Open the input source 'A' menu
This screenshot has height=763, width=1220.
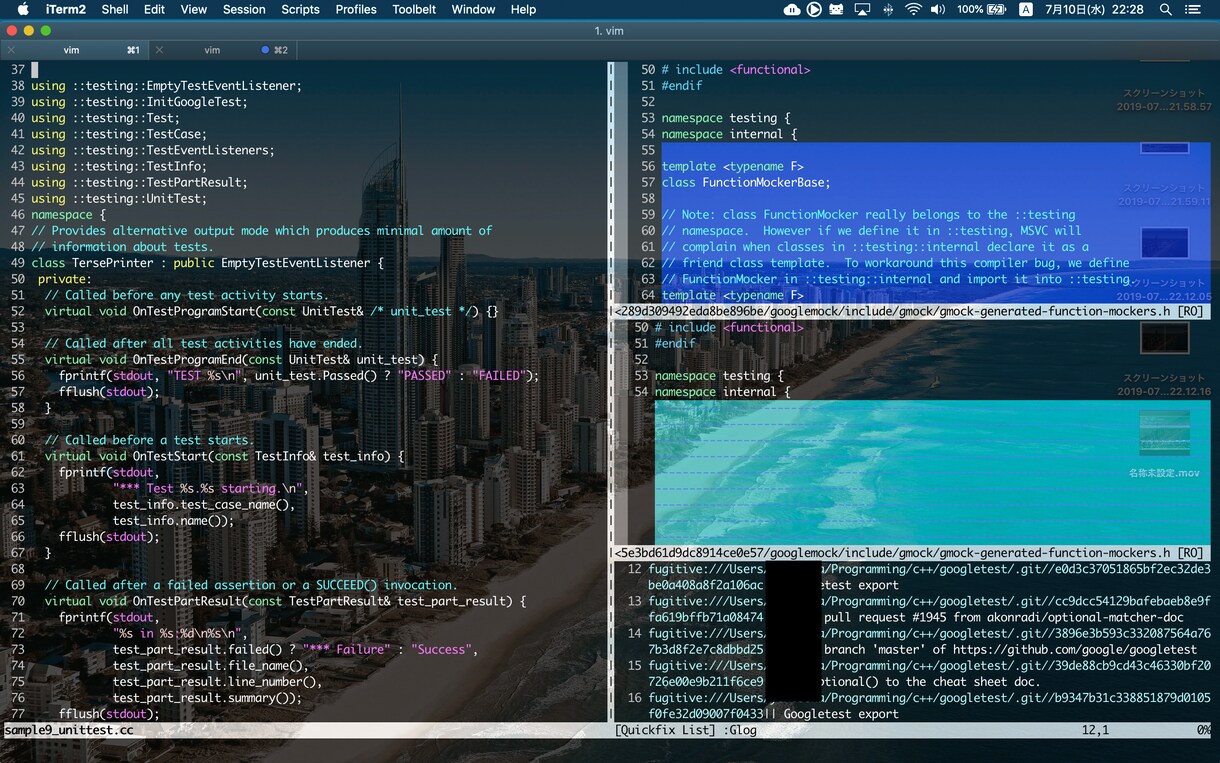pyautogui.click(x=1026, y=9)
